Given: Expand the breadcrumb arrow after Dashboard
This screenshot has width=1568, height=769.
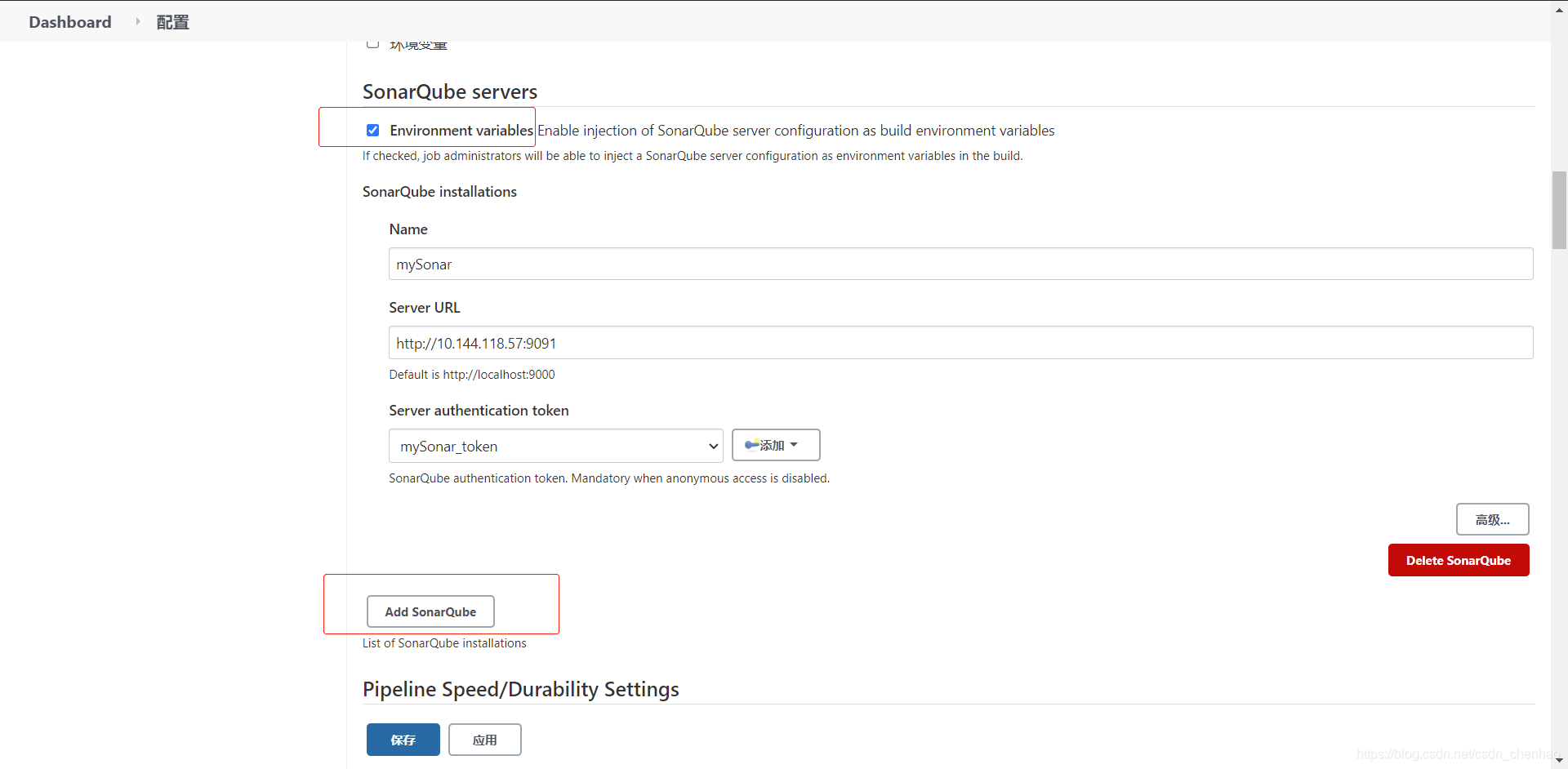Looking at the screenshot, I should click(x=137, y=22).
